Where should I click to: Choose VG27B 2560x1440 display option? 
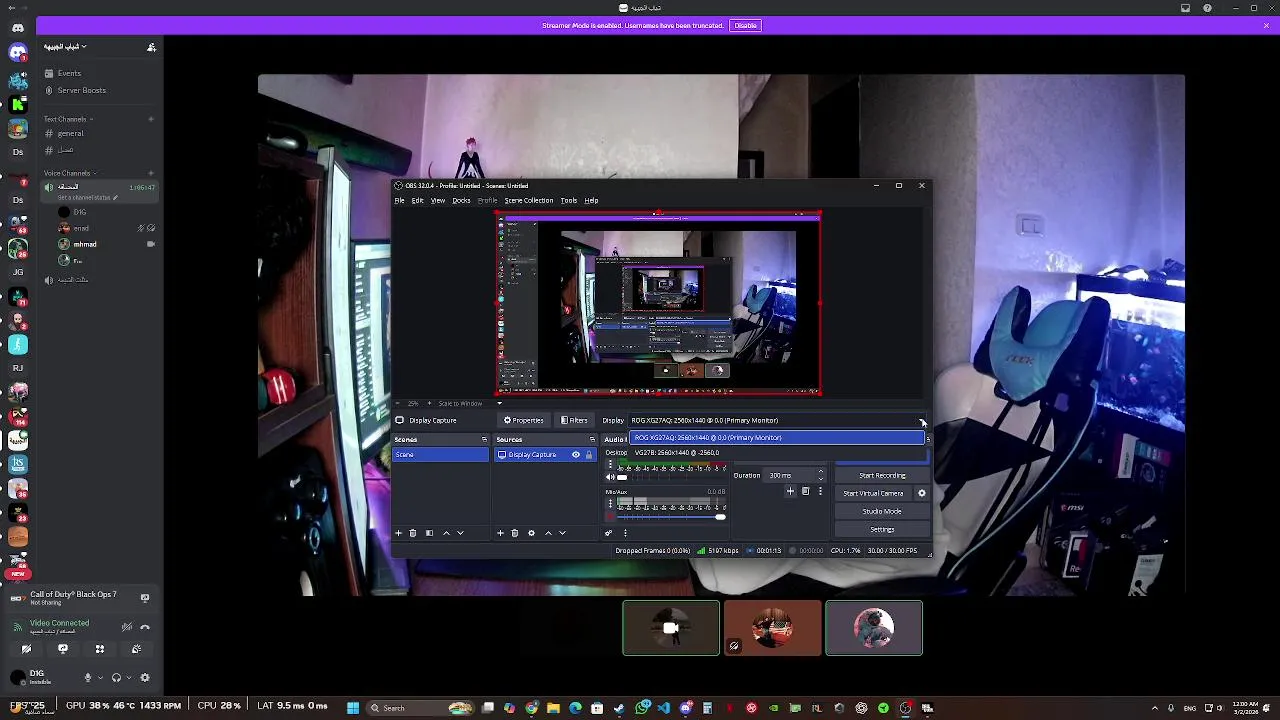(776, 452)
